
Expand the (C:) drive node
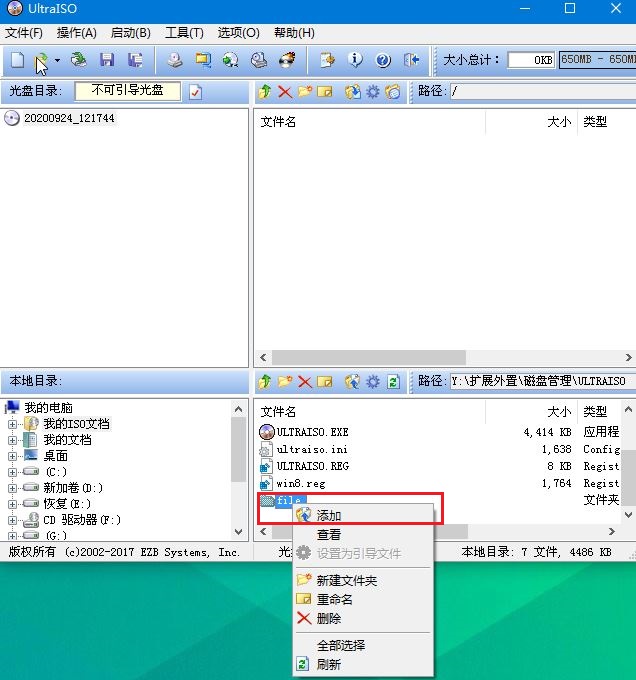[12, 472]
